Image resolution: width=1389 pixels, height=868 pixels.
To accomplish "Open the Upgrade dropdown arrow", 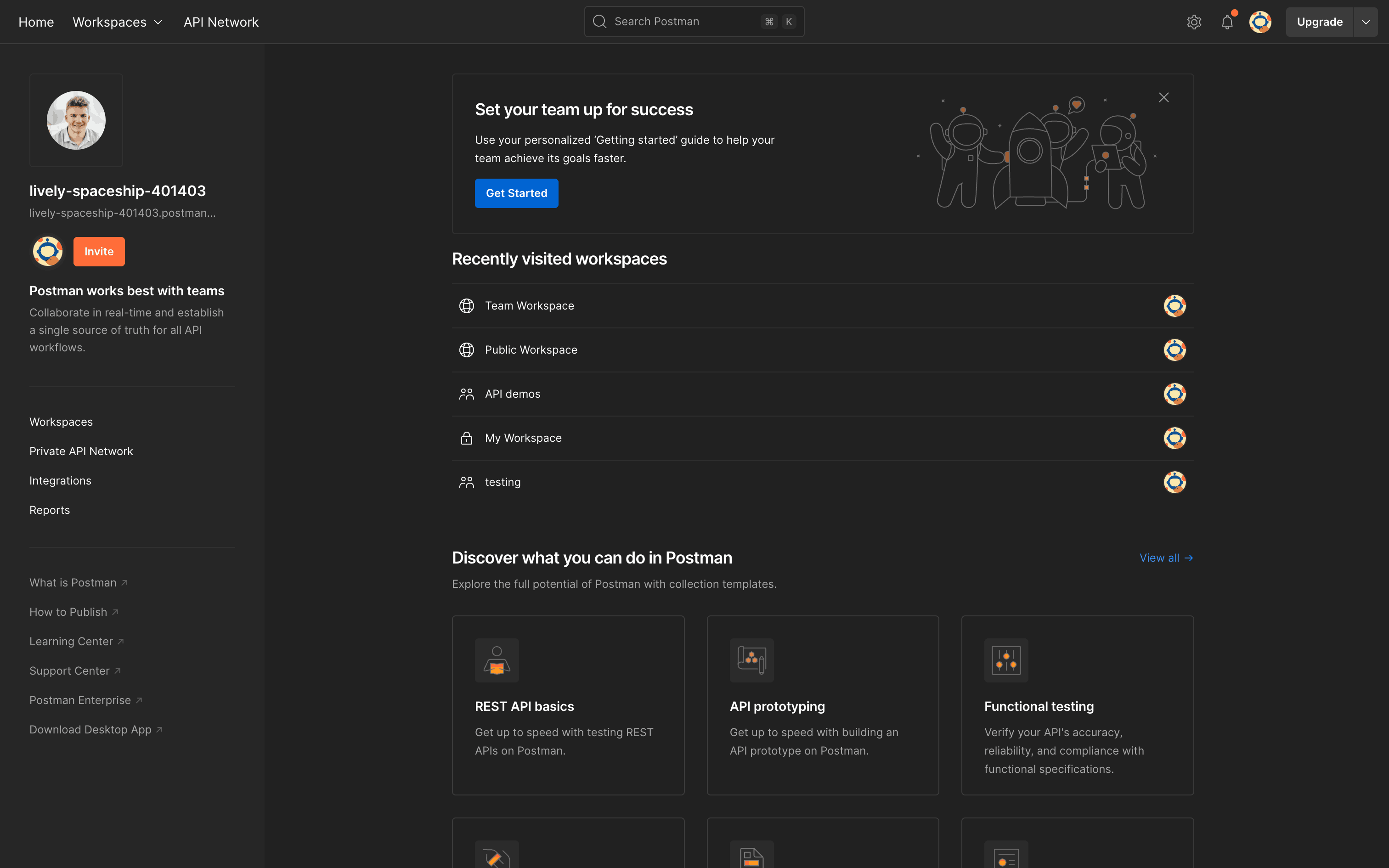I will [1366, 22].
